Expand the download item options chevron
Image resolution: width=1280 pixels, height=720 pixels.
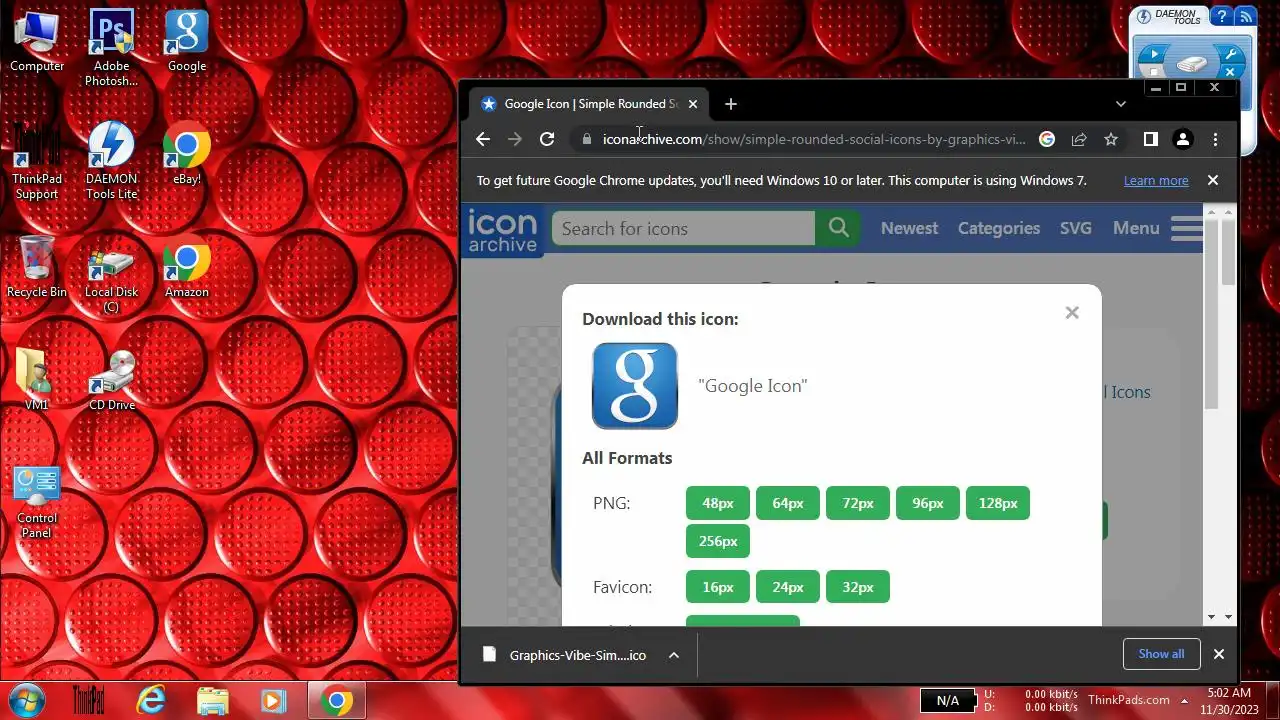[x=674, y=655]
